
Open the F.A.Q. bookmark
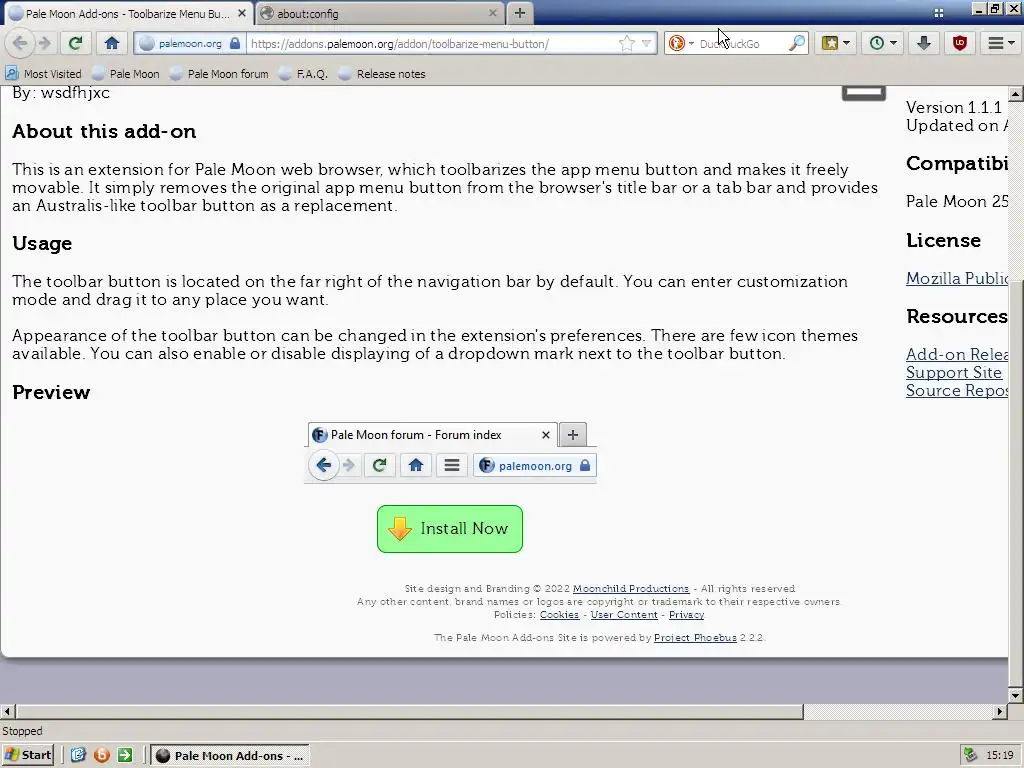(303, 74)
